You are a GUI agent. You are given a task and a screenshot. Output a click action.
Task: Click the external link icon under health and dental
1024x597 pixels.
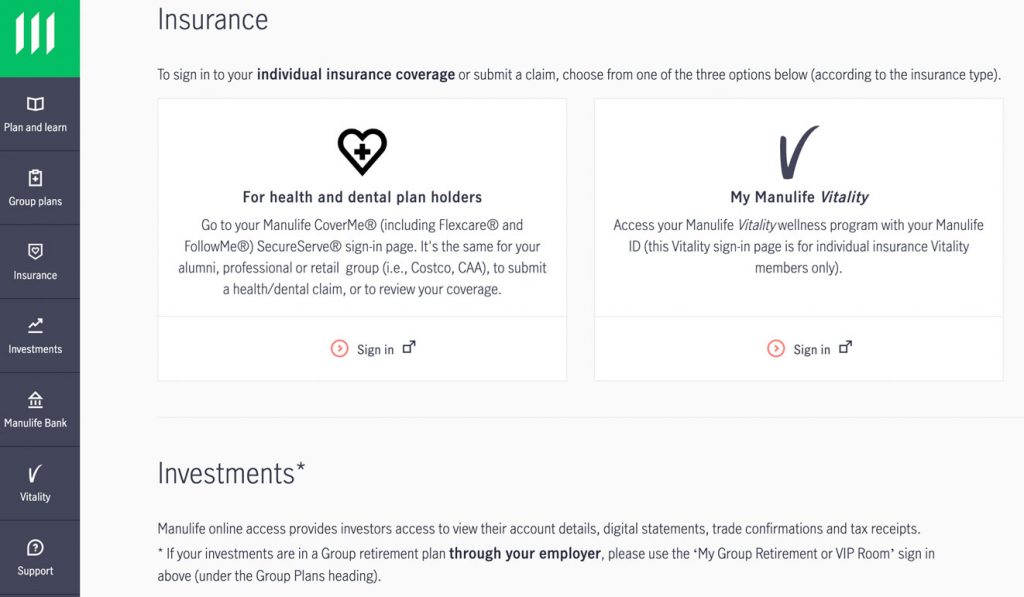tap(408, 348)
